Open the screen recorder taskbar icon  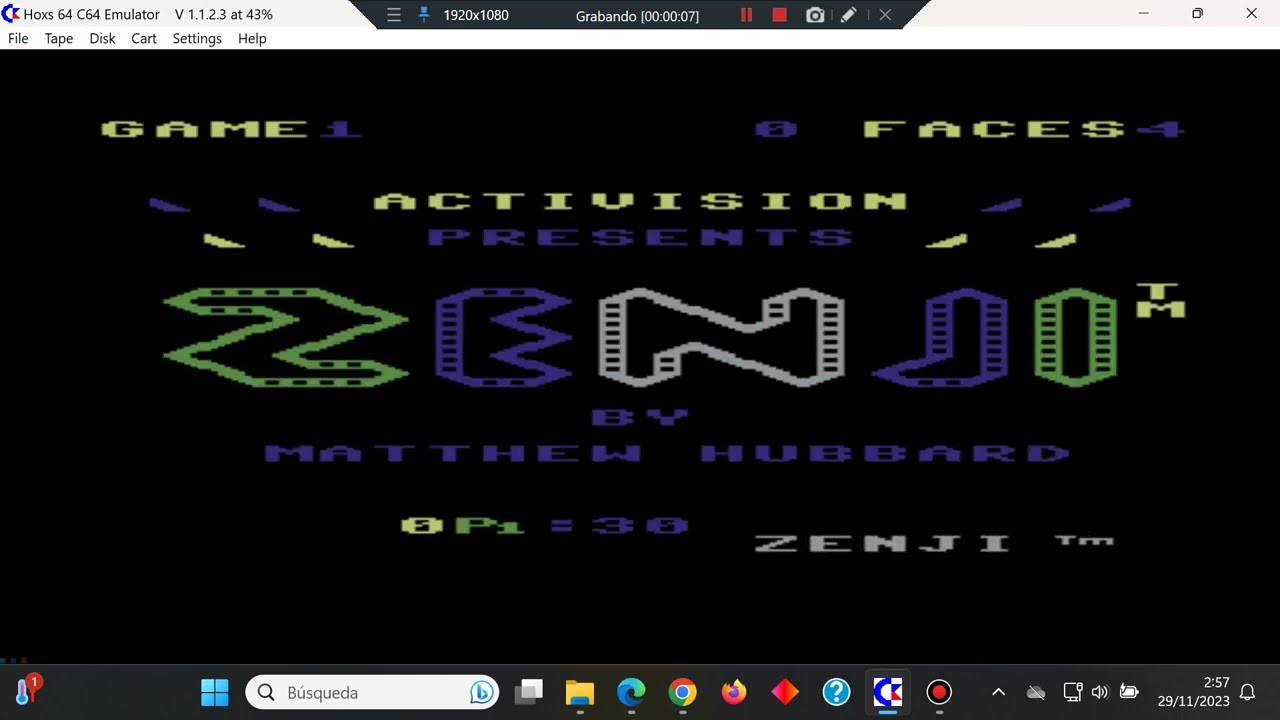(938, 692)
